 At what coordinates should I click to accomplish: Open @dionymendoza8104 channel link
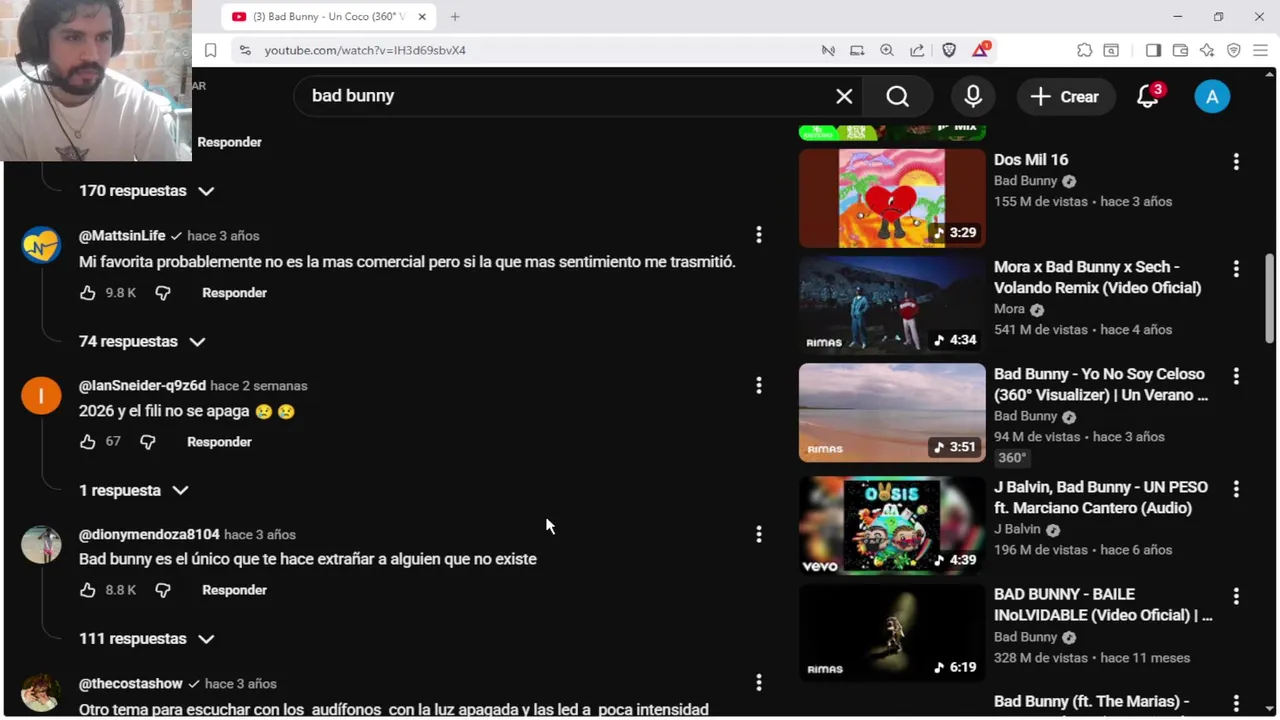(149, 534)
